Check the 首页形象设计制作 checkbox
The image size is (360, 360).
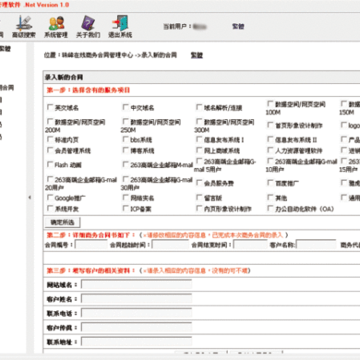click(270, 125)
